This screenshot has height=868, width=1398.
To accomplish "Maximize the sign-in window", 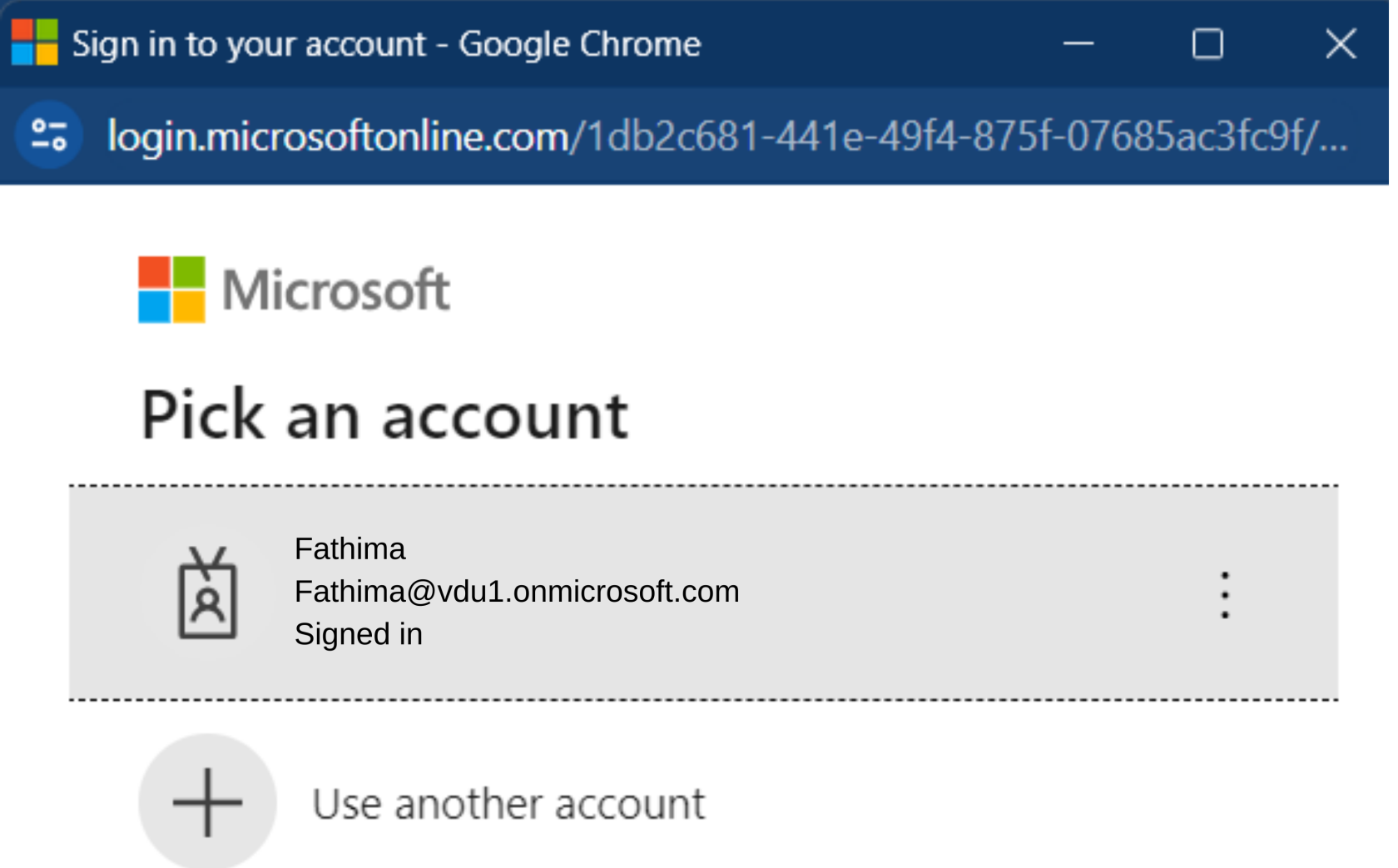I will point(1207,43).
